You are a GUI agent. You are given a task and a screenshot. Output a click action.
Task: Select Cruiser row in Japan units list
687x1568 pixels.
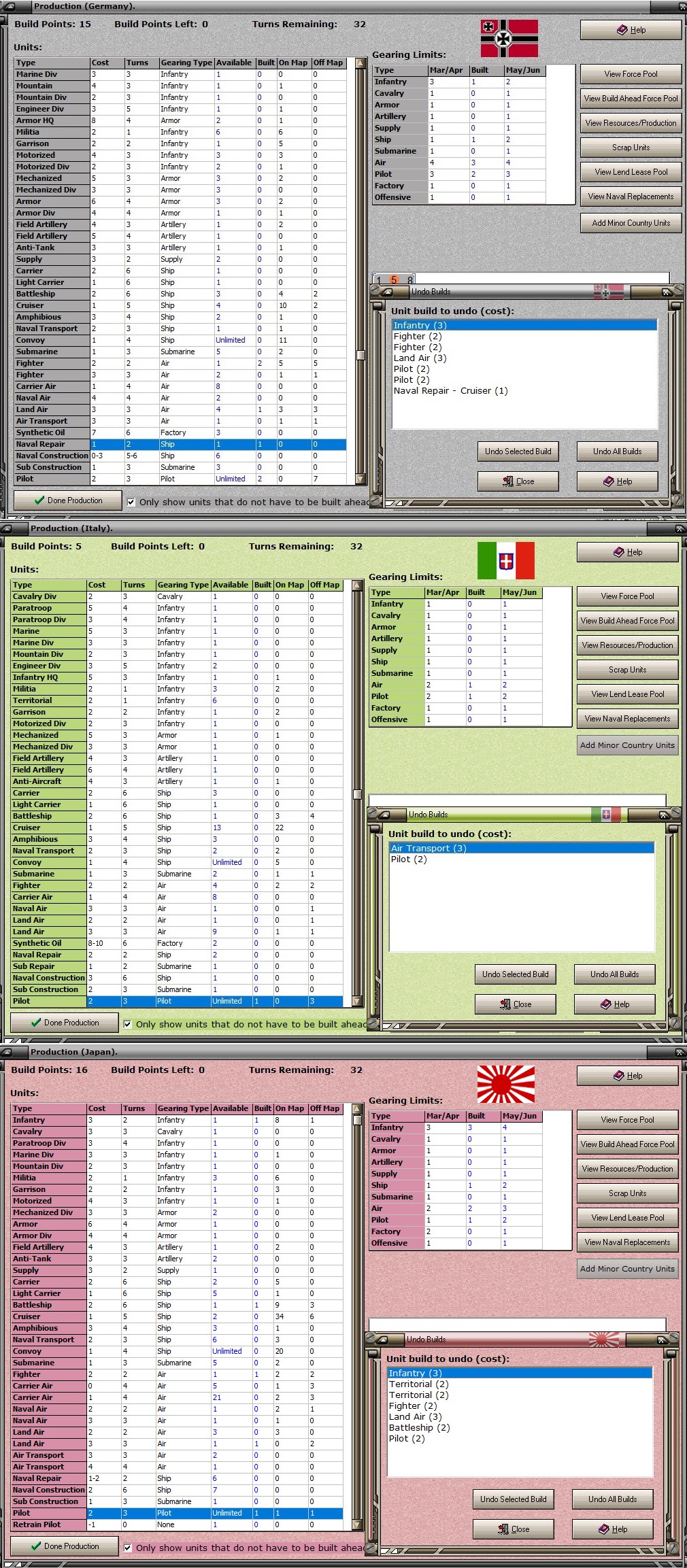click(x=177, y=1316)
